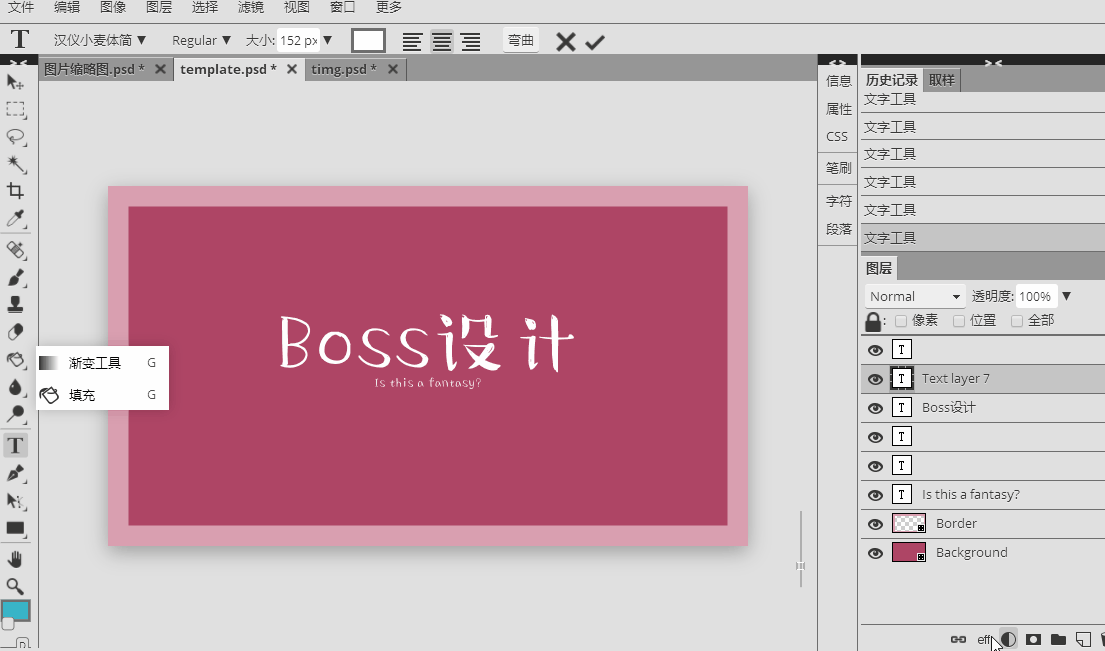Click the 弯曲 warp button
Screen dimensions: 1105x651
pos(521,41)
